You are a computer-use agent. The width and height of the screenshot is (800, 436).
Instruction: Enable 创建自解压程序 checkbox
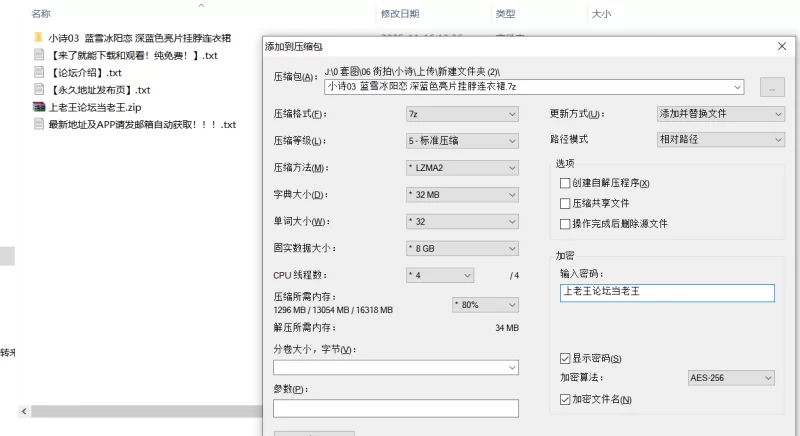coord(566,183)
